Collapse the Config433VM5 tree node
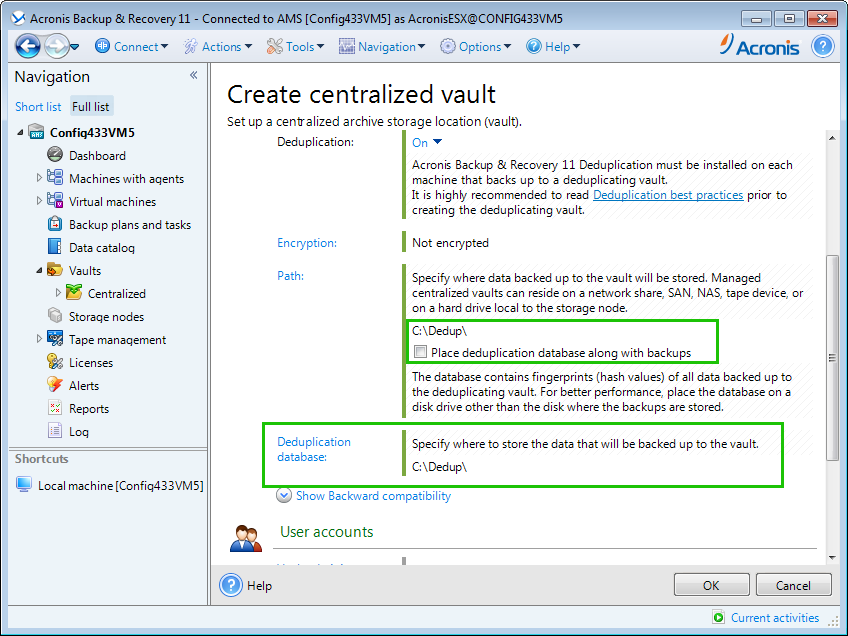Screen dimensions: 848x636 (20, 132)
